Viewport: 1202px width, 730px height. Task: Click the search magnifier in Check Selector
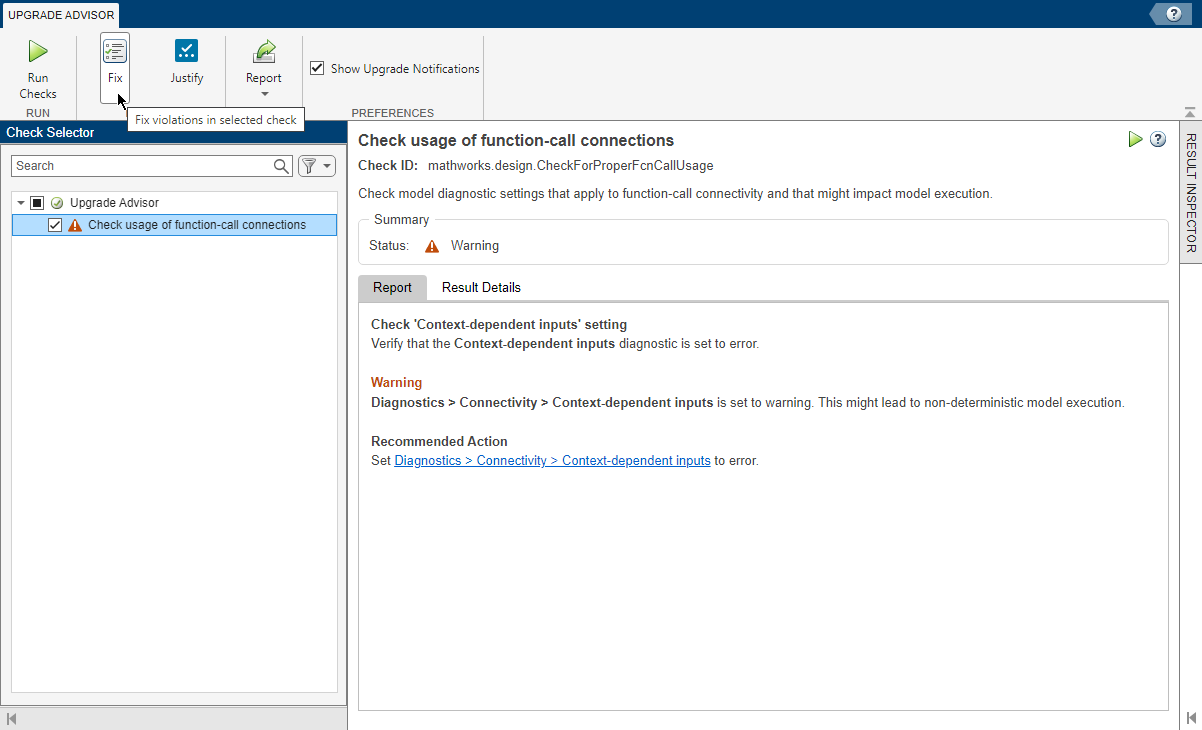click(281, 165)
